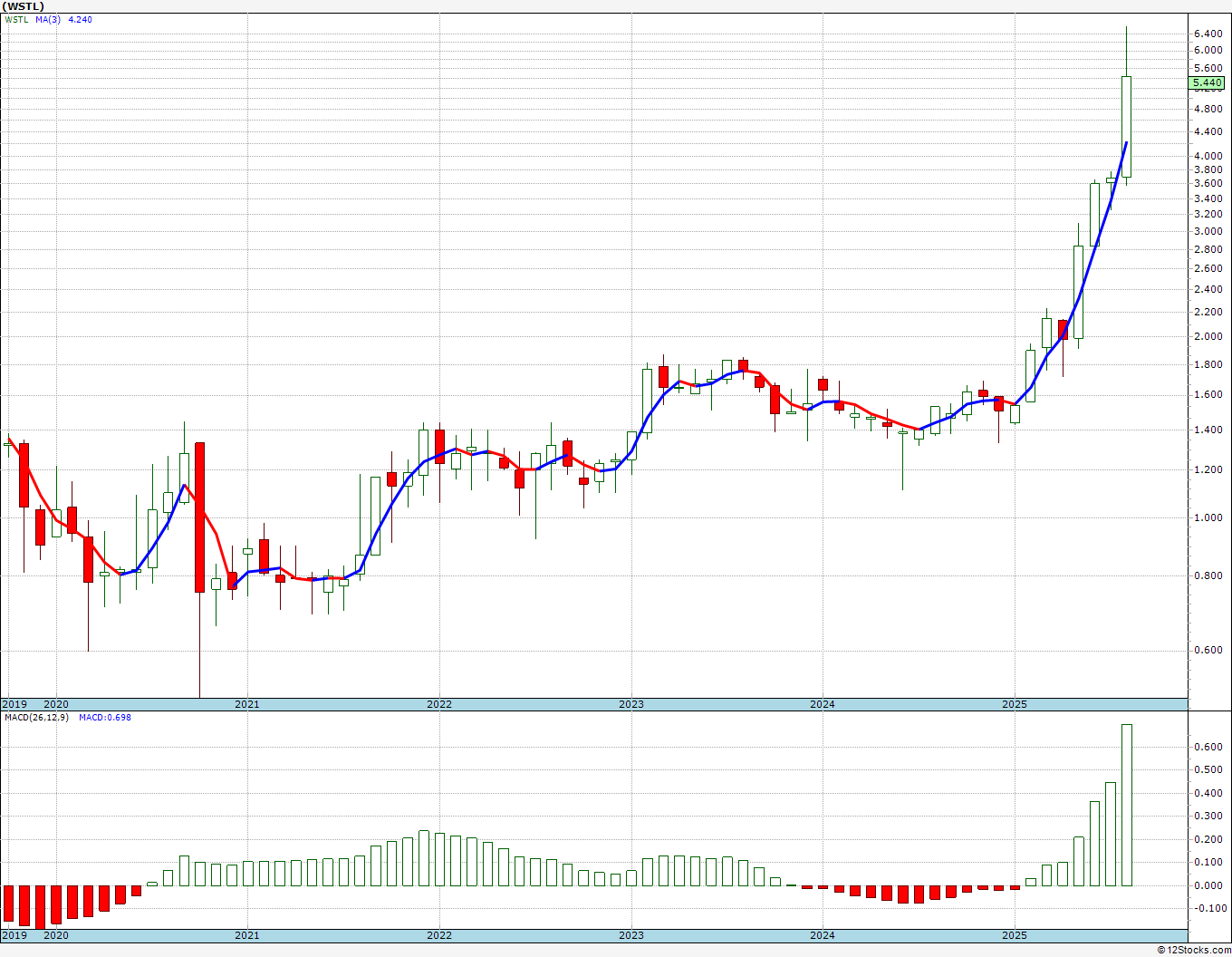Select the MACD:0.698 value readout
This screenshot has height=957, width=1232.
104,718
